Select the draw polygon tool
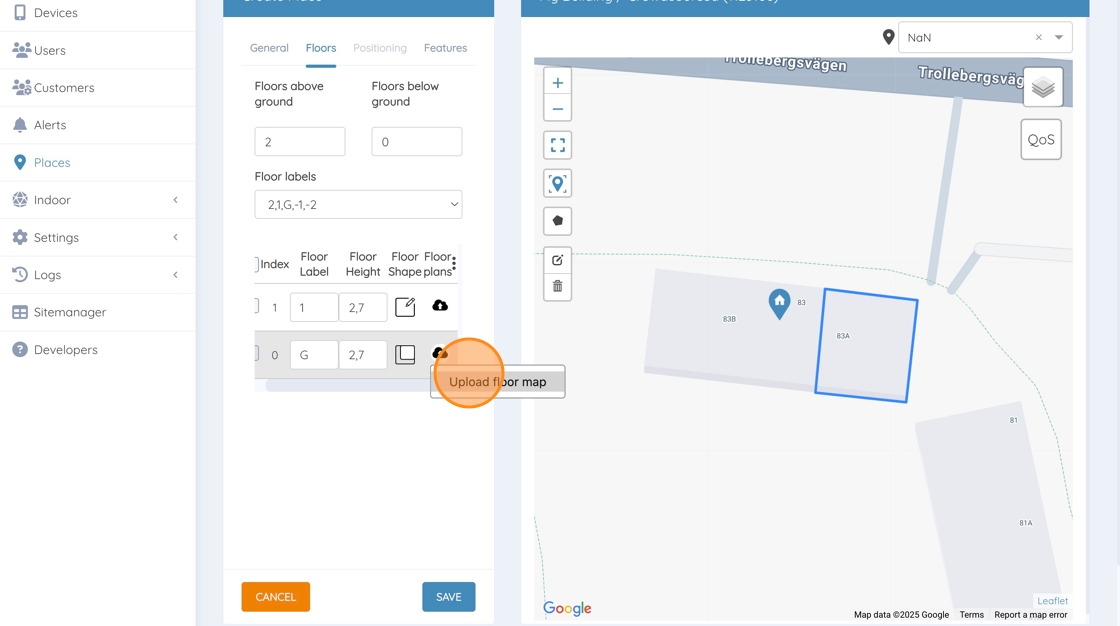1120x626 pixels. [x=558, y=221]
